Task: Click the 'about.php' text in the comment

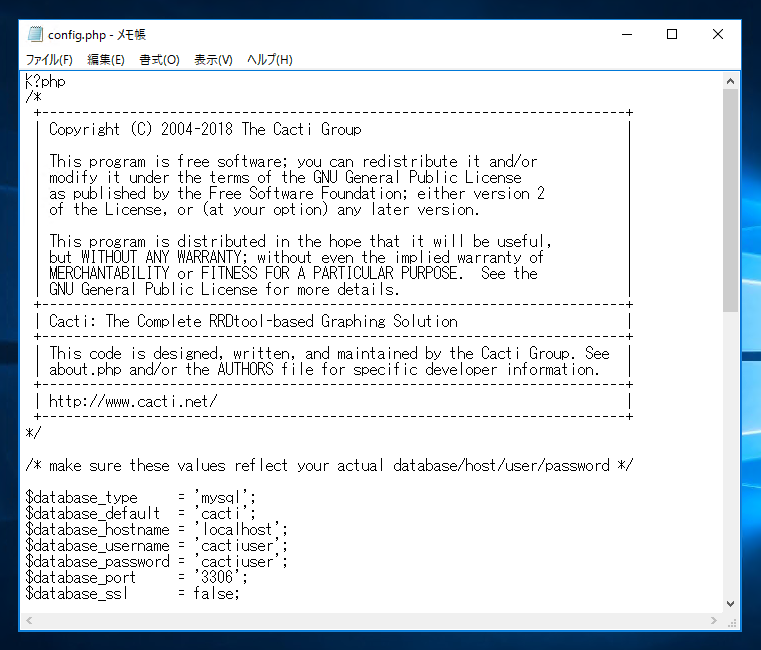Action: click(85, 369)
